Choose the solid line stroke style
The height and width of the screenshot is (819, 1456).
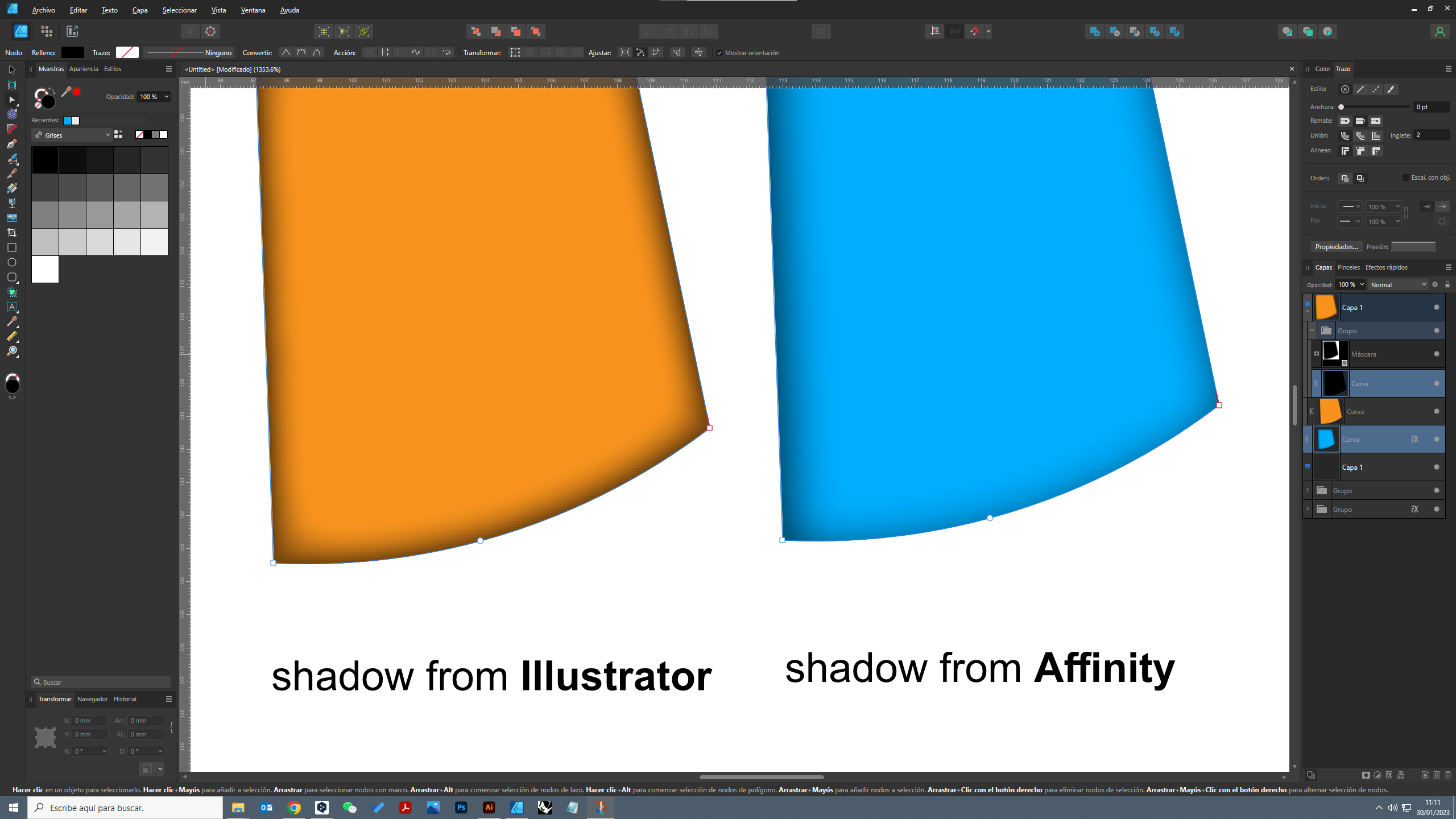click(x=1360, y=89)
